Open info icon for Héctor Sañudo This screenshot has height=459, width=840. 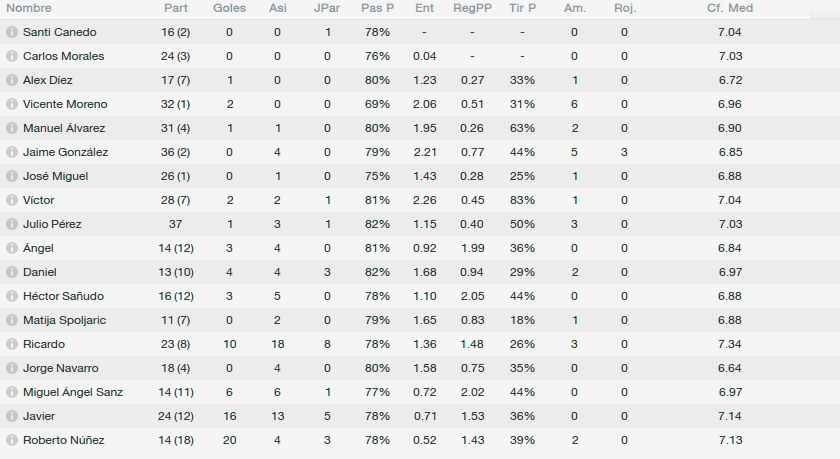coord(12,296)
